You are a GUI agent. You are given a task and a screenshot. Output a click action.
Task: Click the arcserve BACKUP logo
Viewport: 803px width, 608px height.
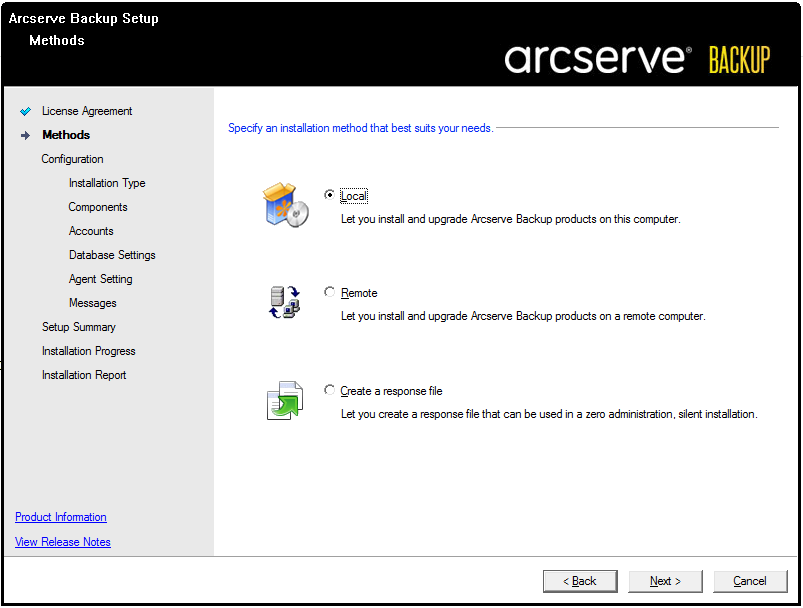pyautogui.click(x=637, y=59)
